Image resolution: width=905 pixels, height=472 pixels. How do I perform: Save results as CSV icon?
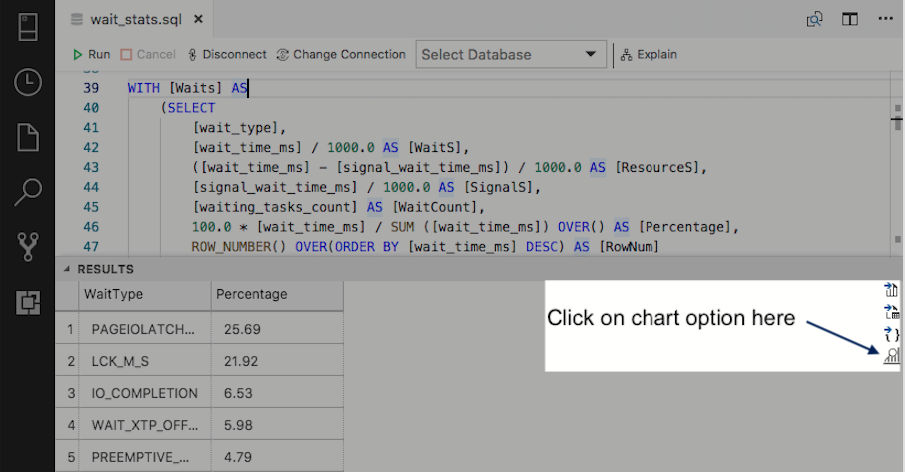tap(891, 290)
